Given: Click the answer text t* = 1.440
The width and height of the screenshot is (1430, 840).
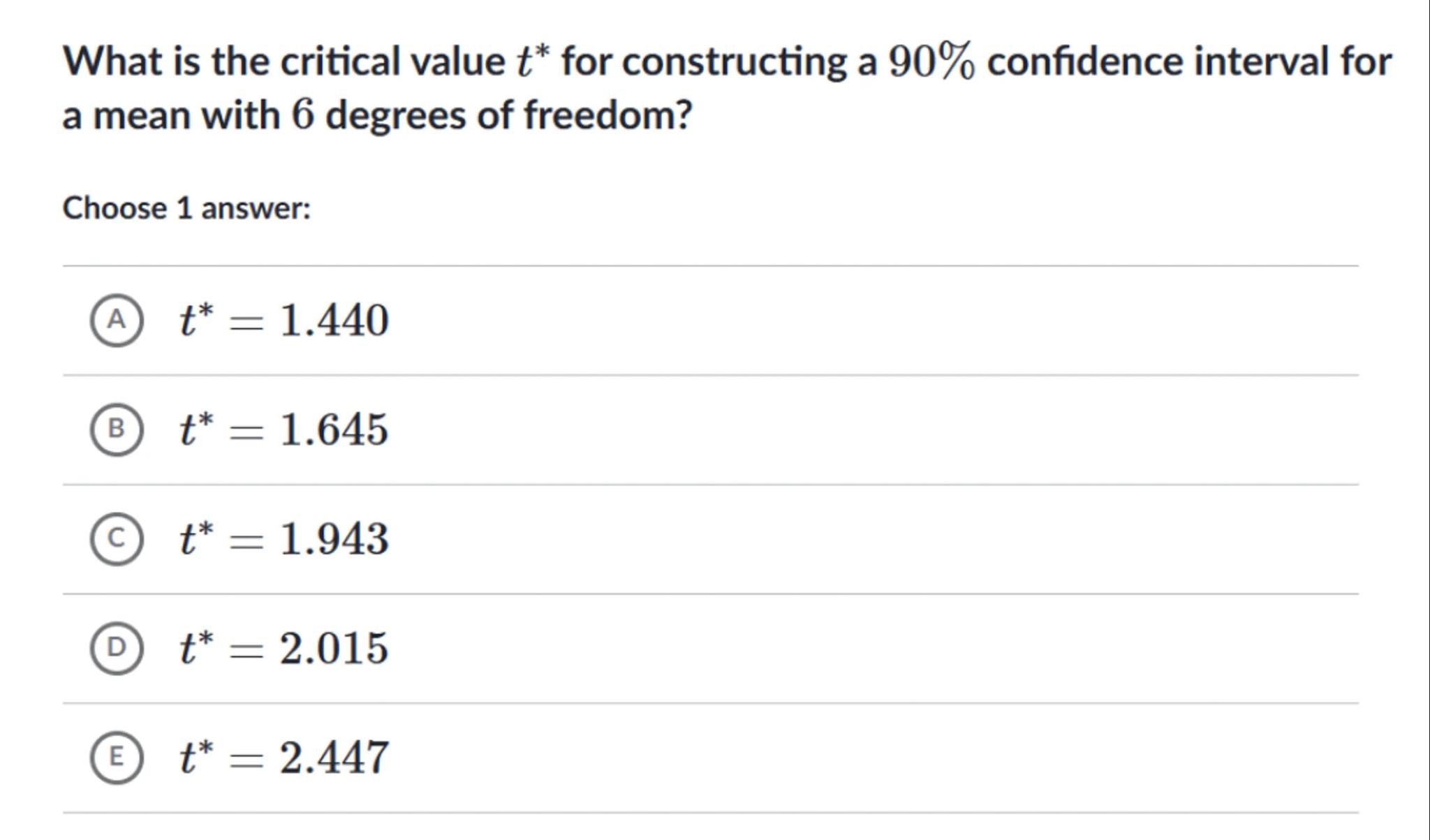Looking at the screenshot, I should point(283,320).
